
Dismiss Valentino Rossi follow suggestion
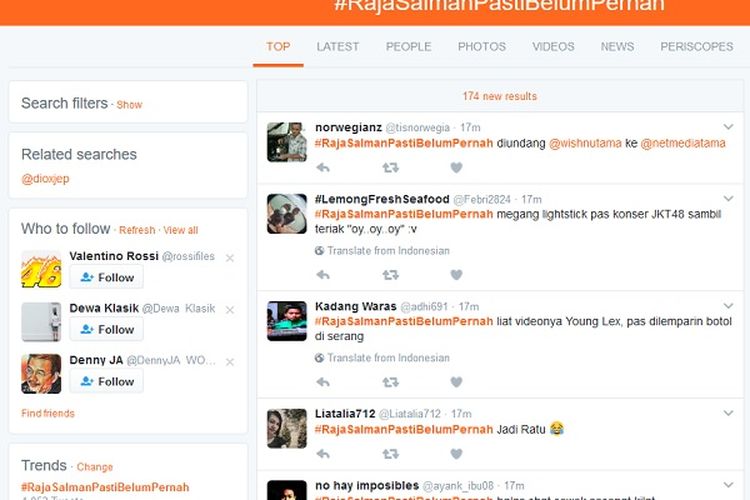pyautogui.click(x=230, y=258)
